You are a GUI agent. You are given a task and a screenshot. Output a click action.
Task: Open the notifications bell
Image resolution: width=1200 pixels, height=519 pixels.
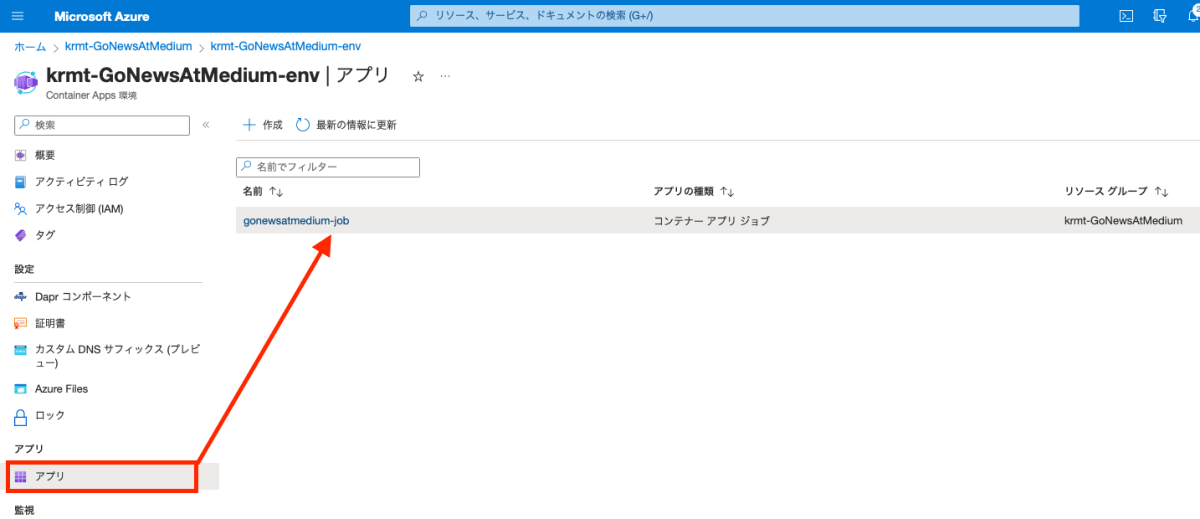tap(1193, 16)
